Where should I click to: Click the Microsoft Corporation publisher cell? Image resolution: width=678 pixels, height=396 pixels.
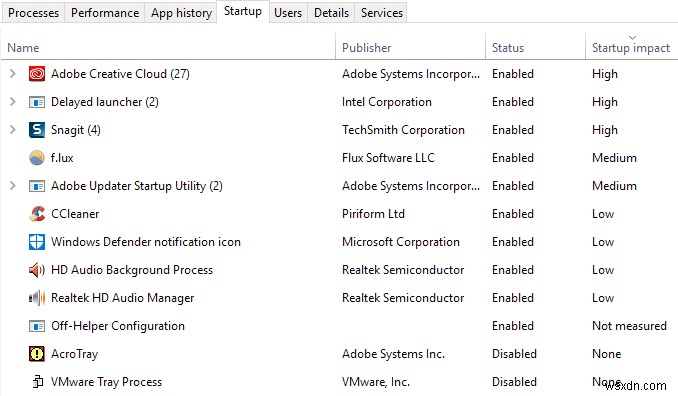[400, 242]
